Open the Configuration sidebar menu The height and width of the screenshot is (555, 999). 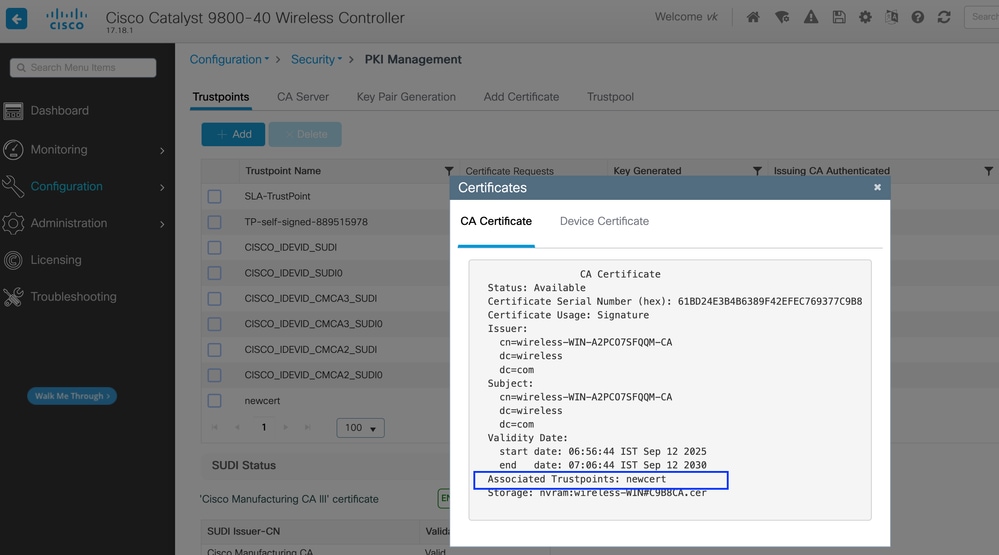(66, 186)
